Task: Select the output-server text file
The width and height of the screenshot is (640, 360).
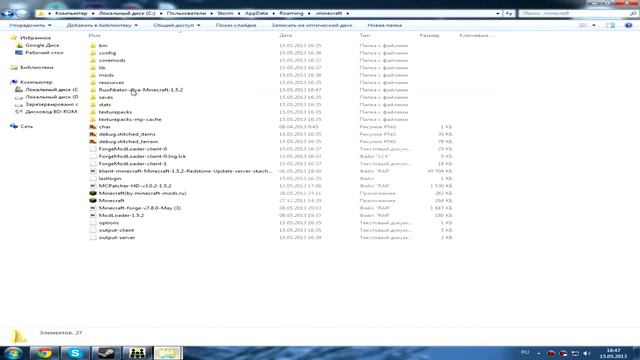Action: tap(117, 238)
